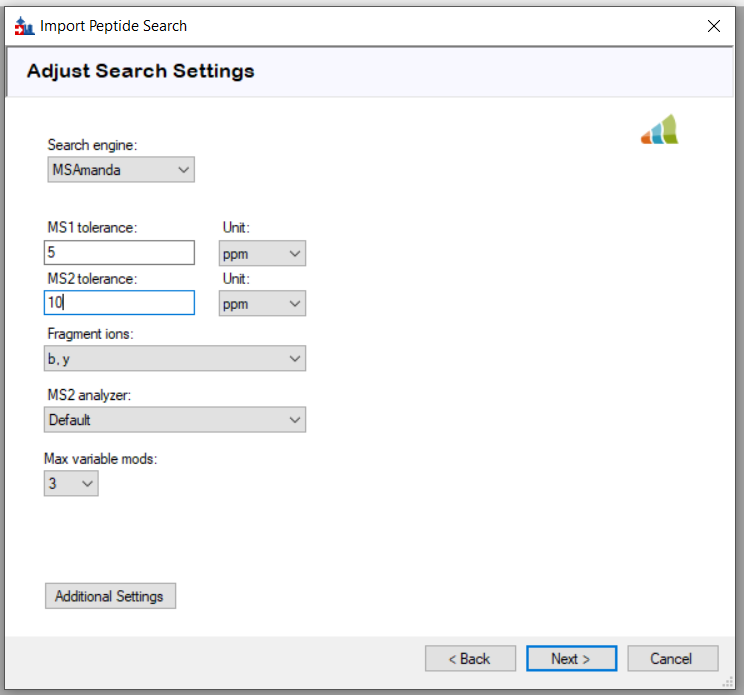Click the Skyline app icon in title bar
Viewport: 744px width, 695px height.
tap(24, 26)
